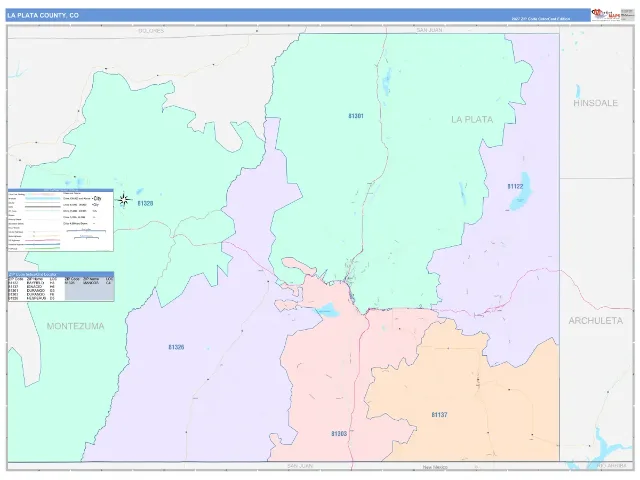Image resolution: width=640 pixels, height=480 pixels.
Task: Click the RIO ARRIBA label at bottom right
Action: click(x=611, y=466)
